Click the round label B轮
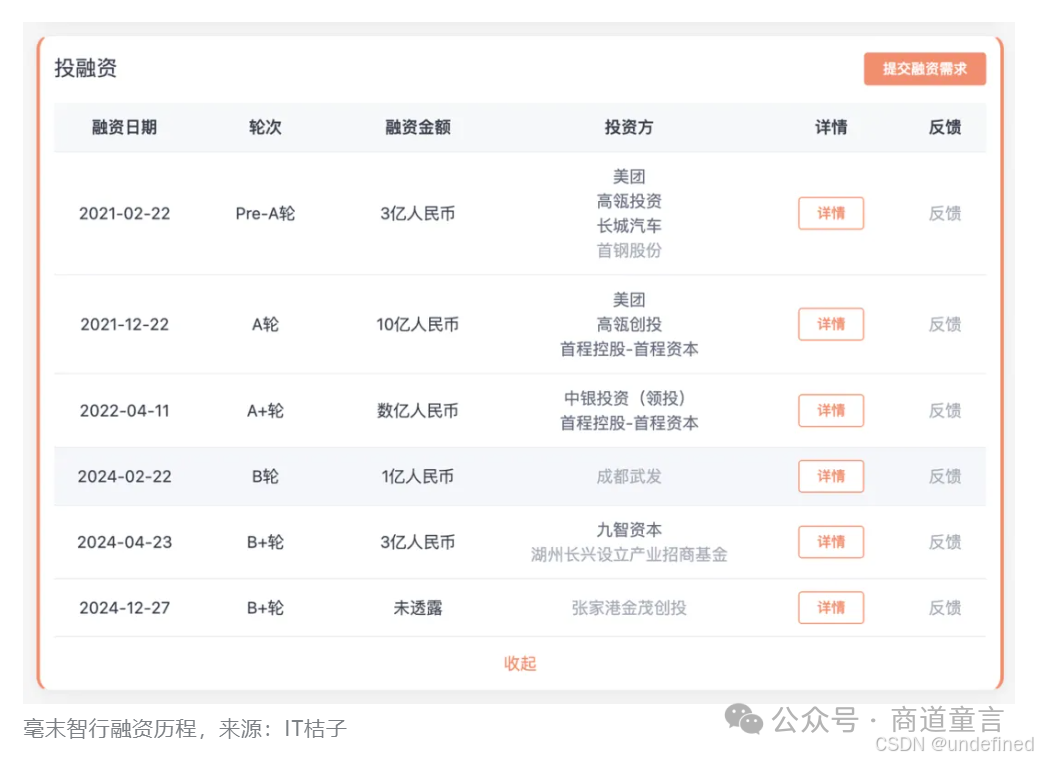The image size is (1038, 762). (x=265, y=476)
